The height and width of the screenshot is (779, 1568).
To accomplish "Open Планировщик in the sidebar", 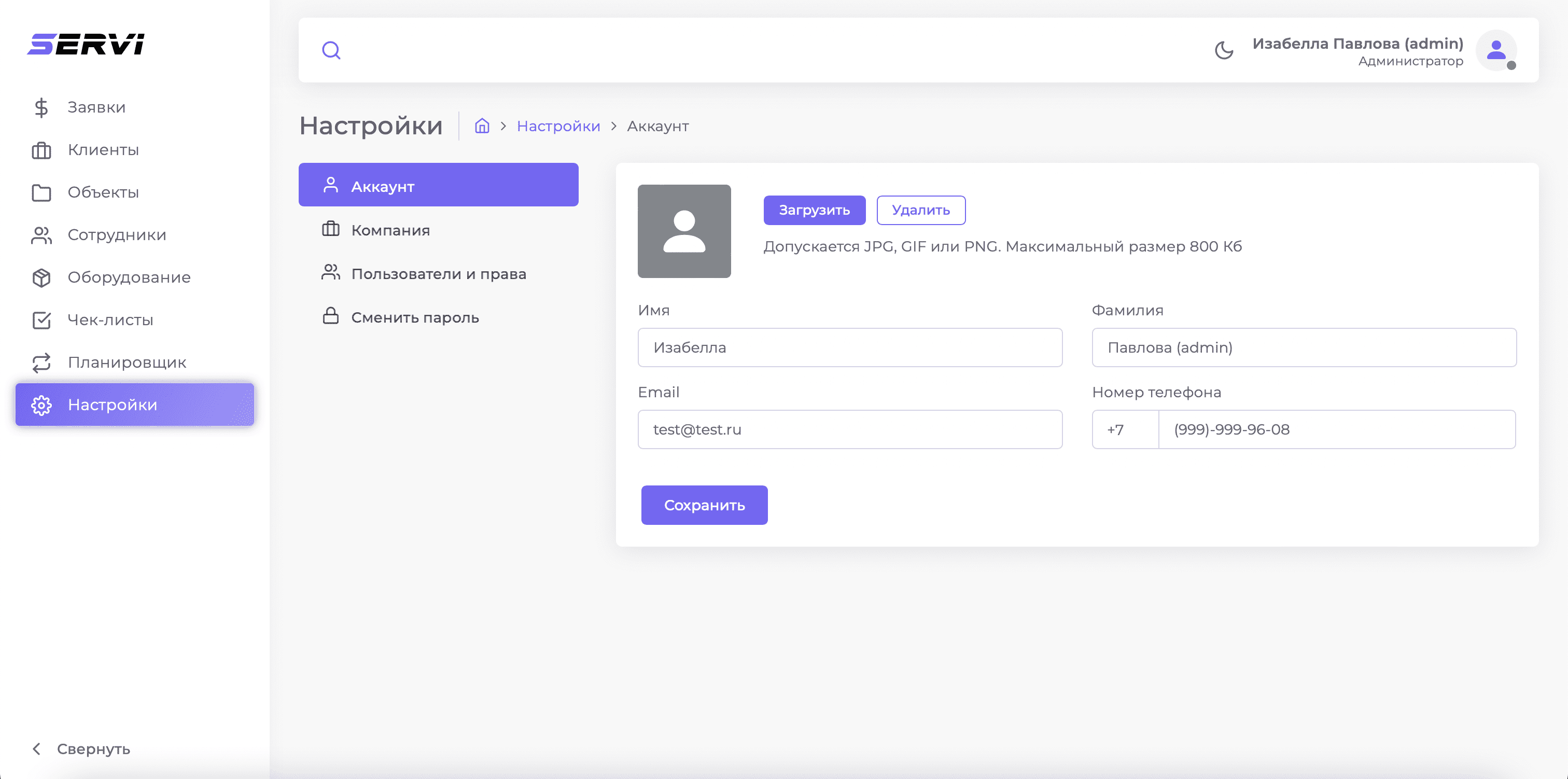I will (x=127, y=363).
